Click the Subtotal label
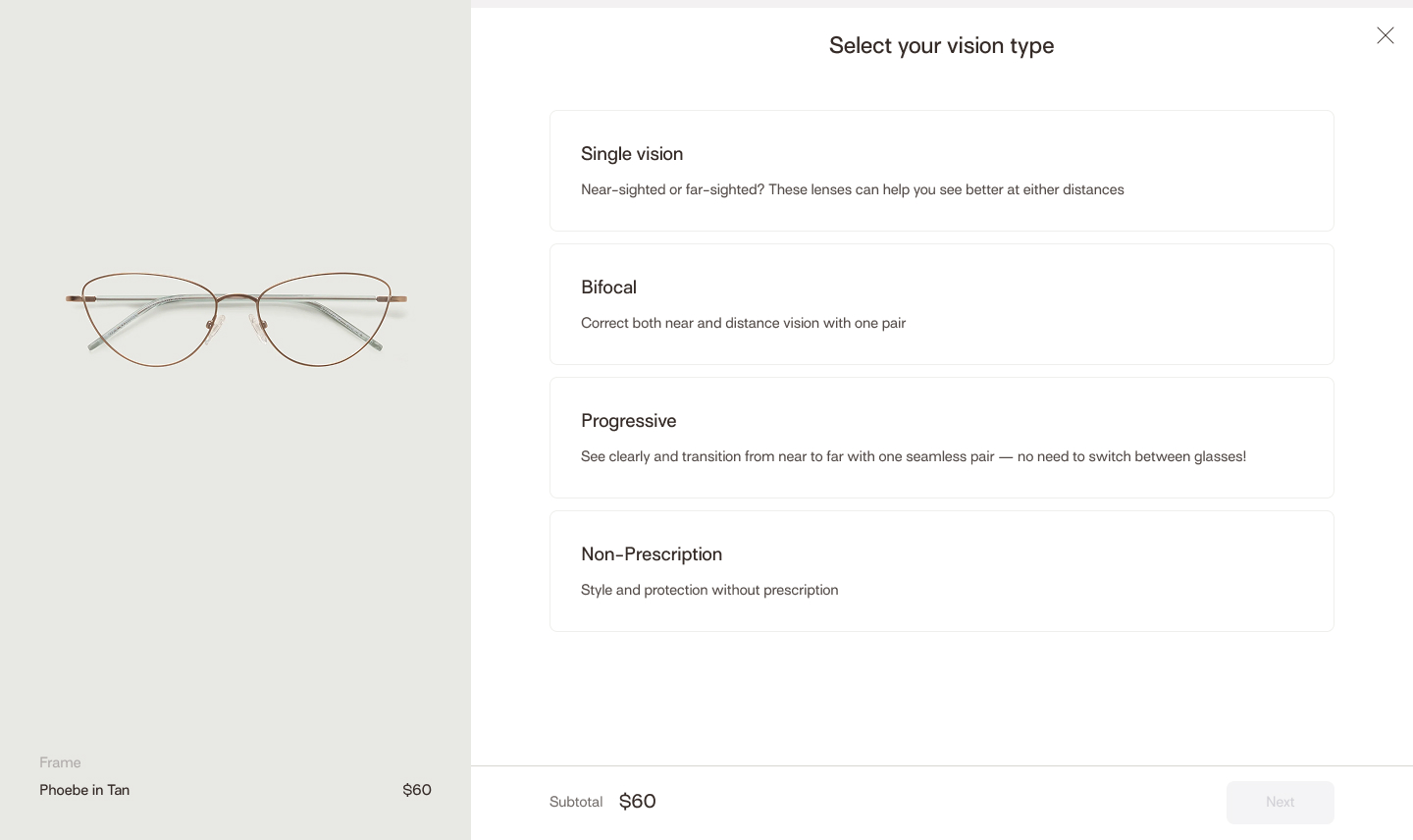 click(x=576, y=802)
